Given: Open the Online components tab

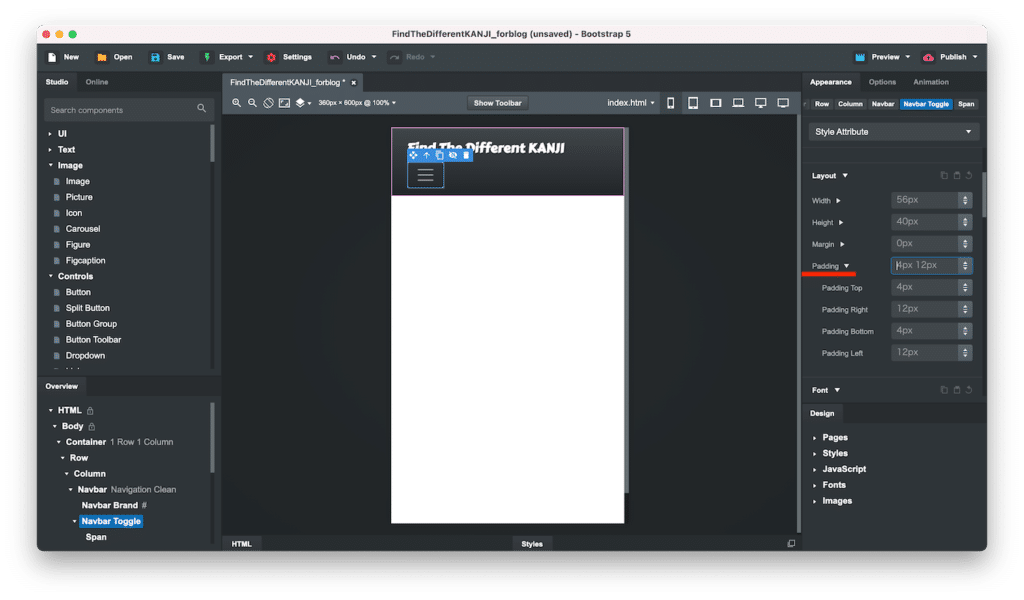Looking at the screenshot, I should 97,82.
